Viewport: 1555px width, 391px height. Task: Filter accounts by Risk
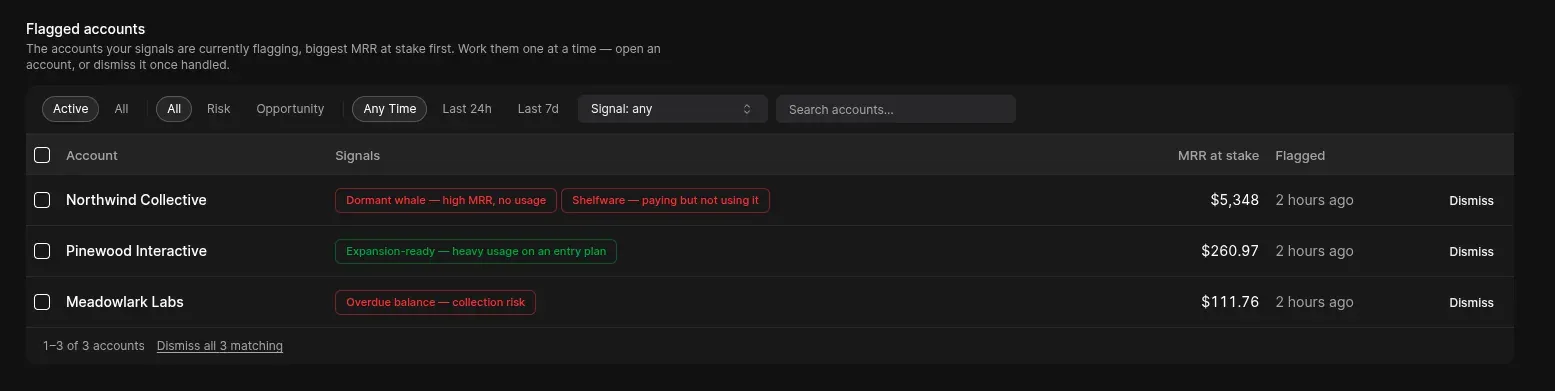[219, 109]
